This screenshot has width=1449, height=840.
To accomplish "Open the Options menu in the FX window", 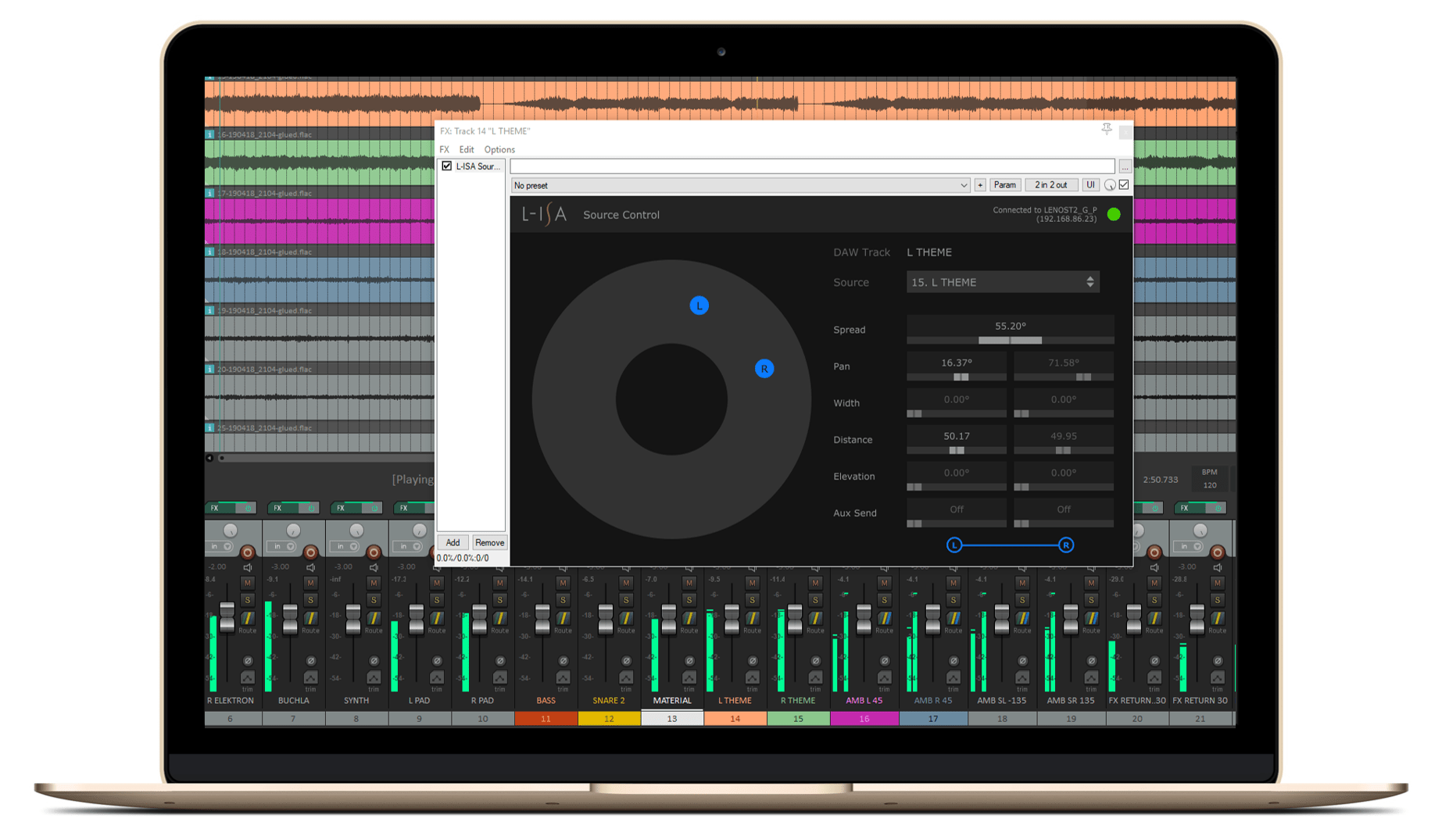I will click(x=499, y=149).
